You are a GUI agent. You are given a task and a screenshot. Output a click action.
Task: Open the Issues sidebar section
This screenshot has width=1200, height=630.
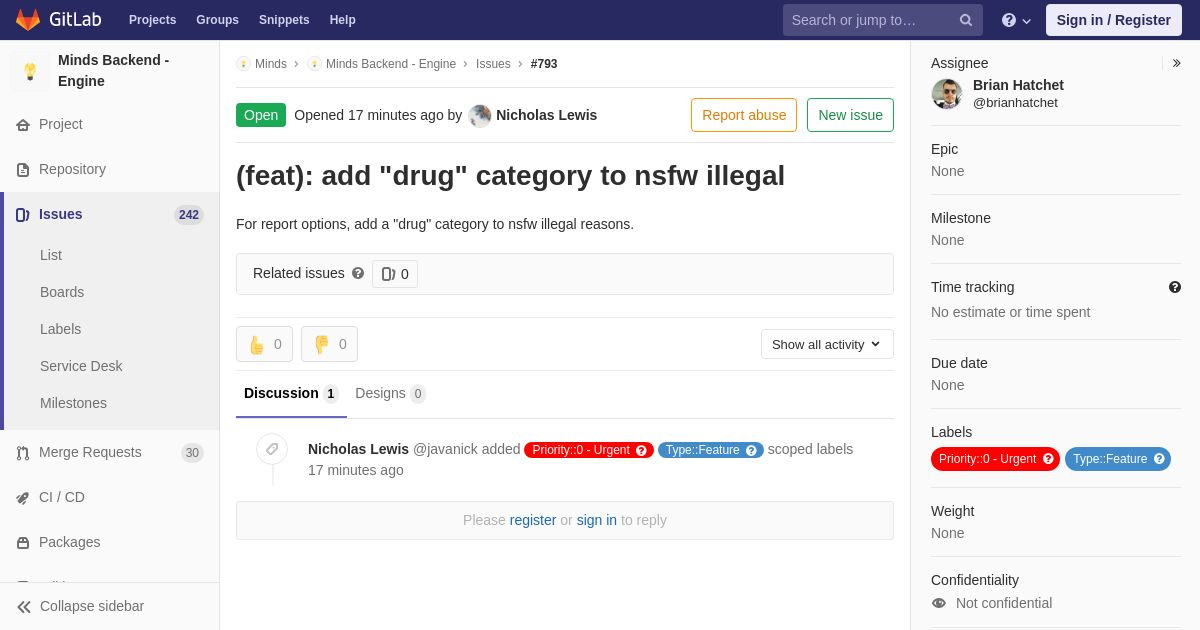pyautogui.click(x=110, y=214)
